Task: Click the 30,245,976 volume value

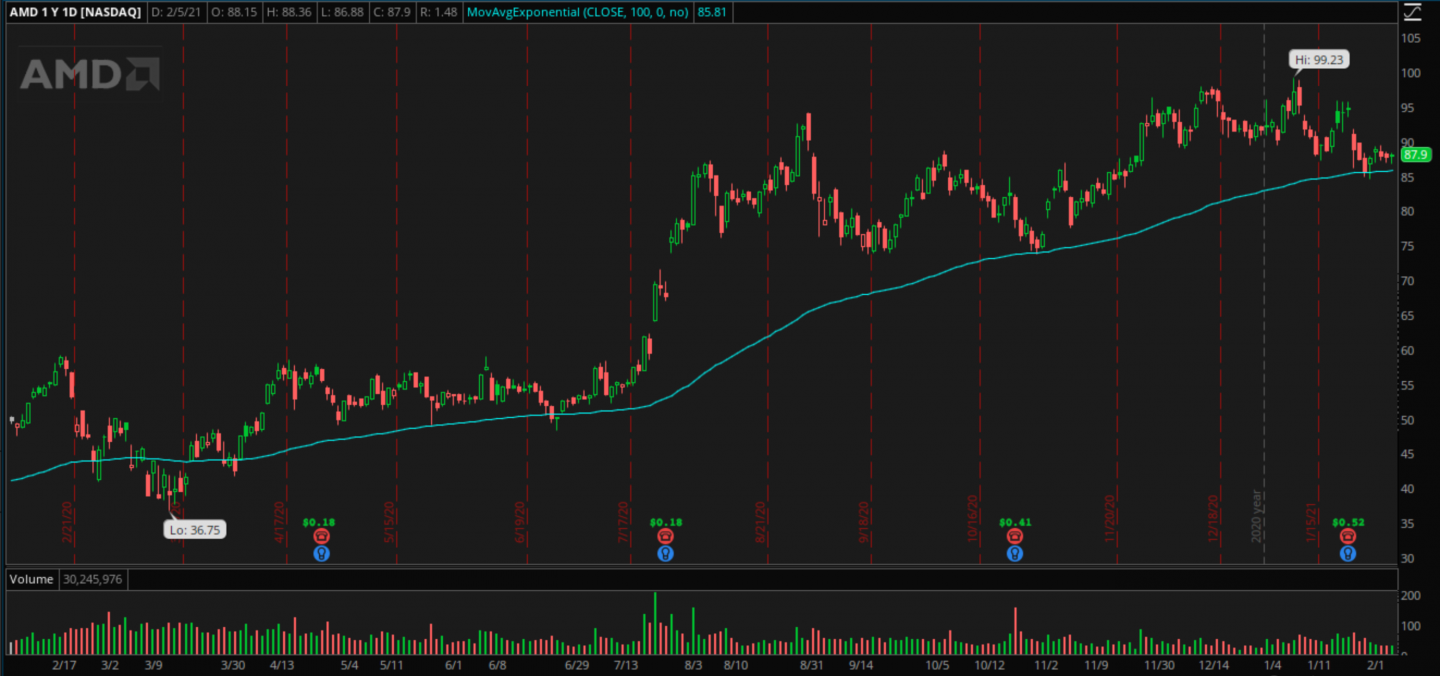Action: [95, 579]
